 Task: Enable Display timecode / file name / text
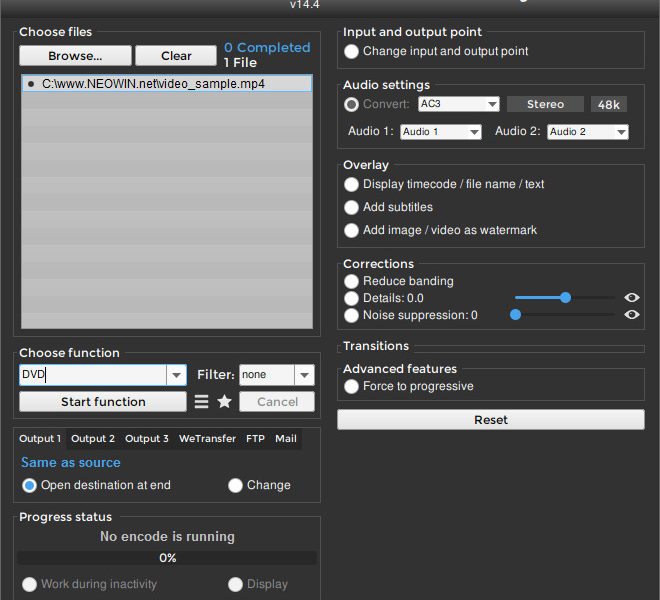[352, 184]
